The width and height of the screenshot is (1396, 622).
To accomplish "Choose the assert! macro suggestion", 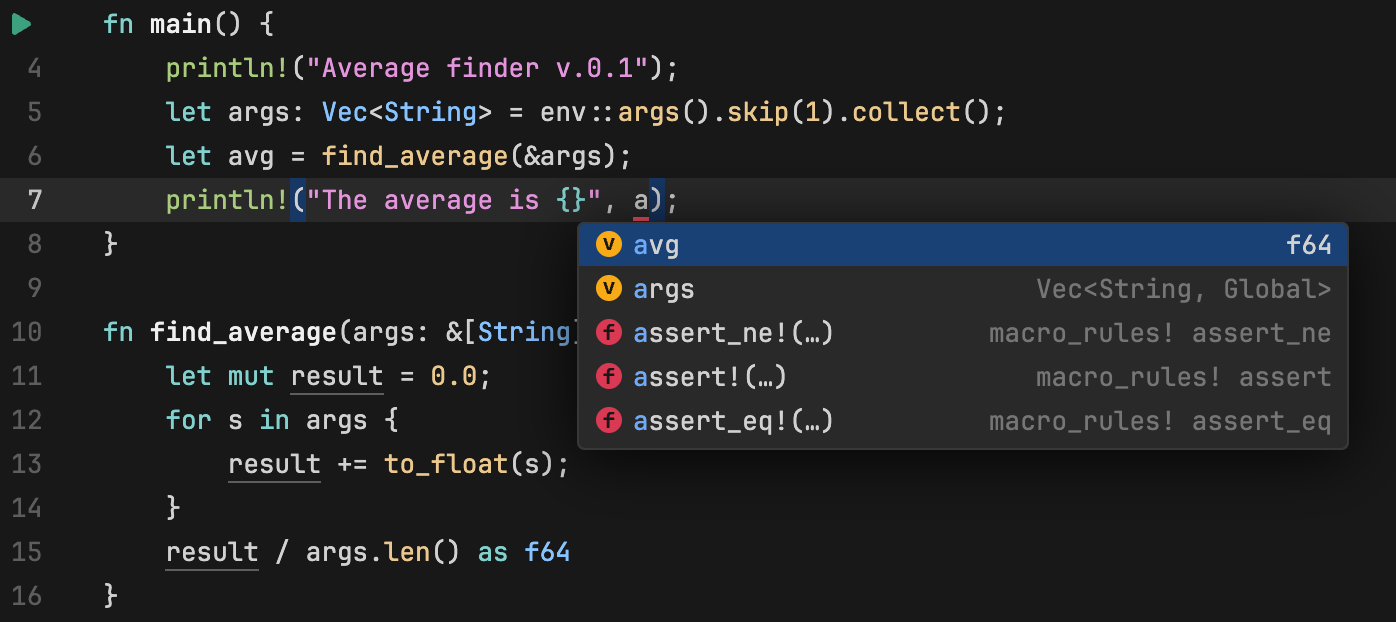I will (x=710, y=376).
